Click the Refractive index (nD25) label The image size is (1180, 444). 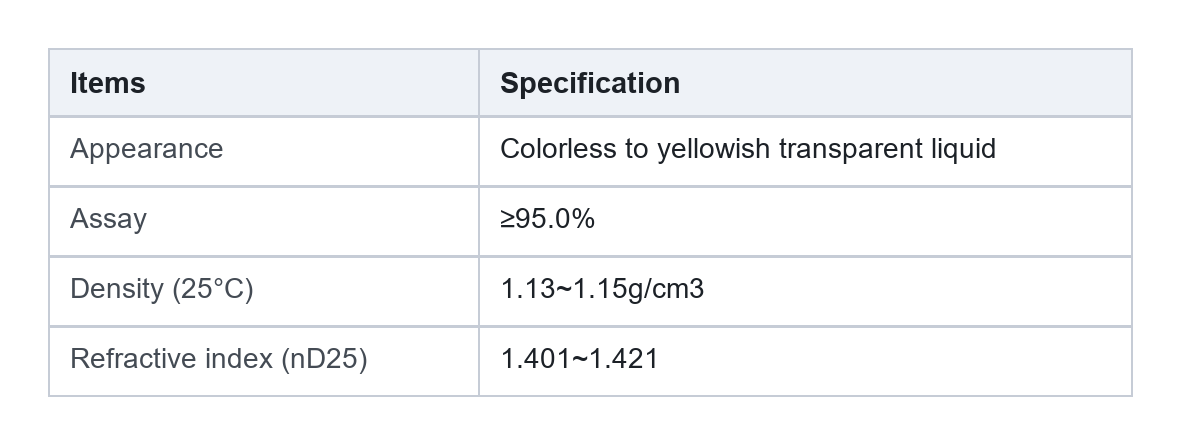218,358
